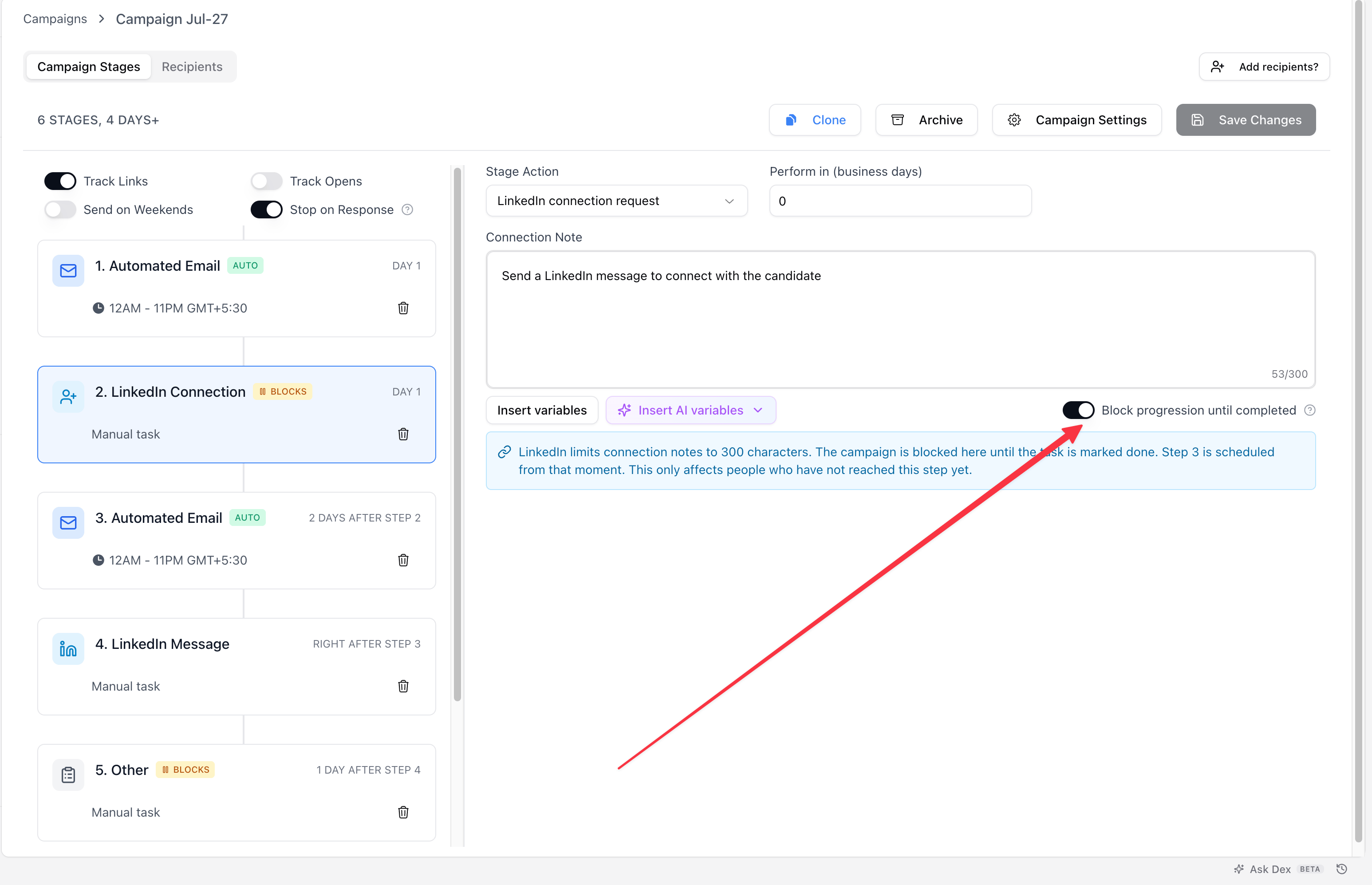Clone this campaign
Viewport: 1372px width, 885px height.
click(815, 119)
